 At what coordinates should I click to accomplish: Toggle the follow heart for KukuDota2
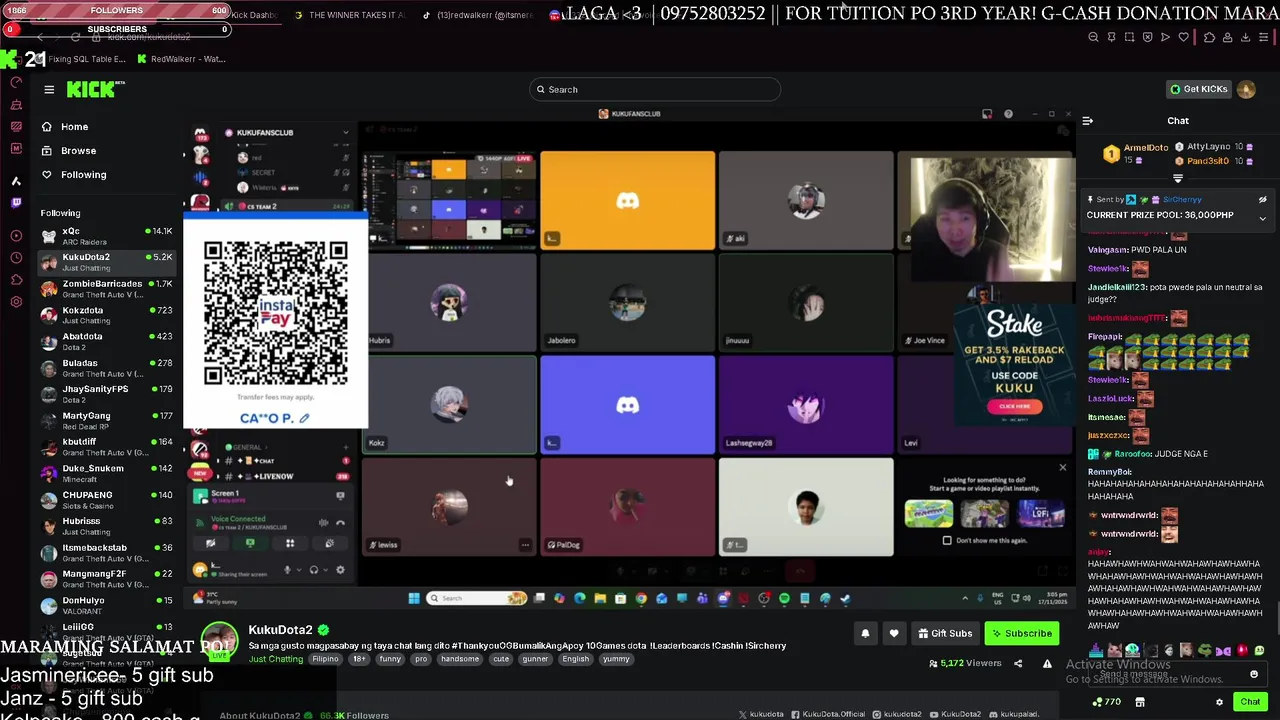coord(894,633)
